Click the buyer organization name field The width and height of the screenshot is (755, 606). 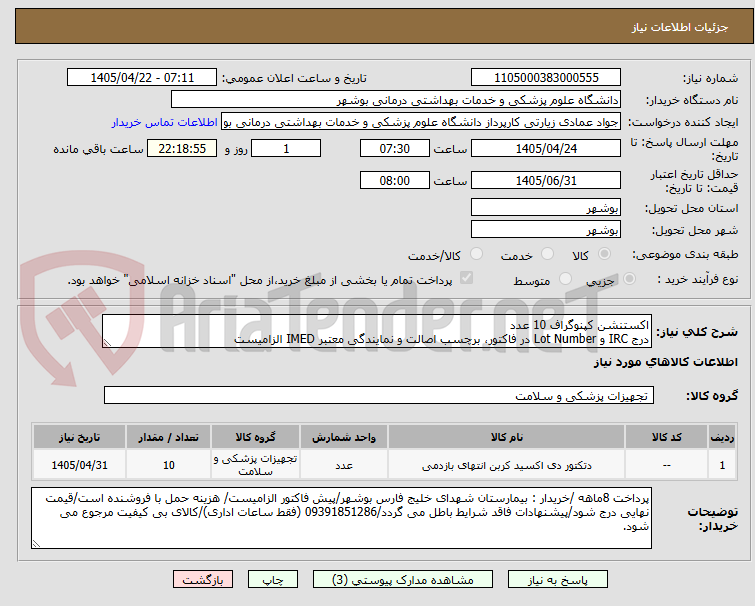coord(396,100)
